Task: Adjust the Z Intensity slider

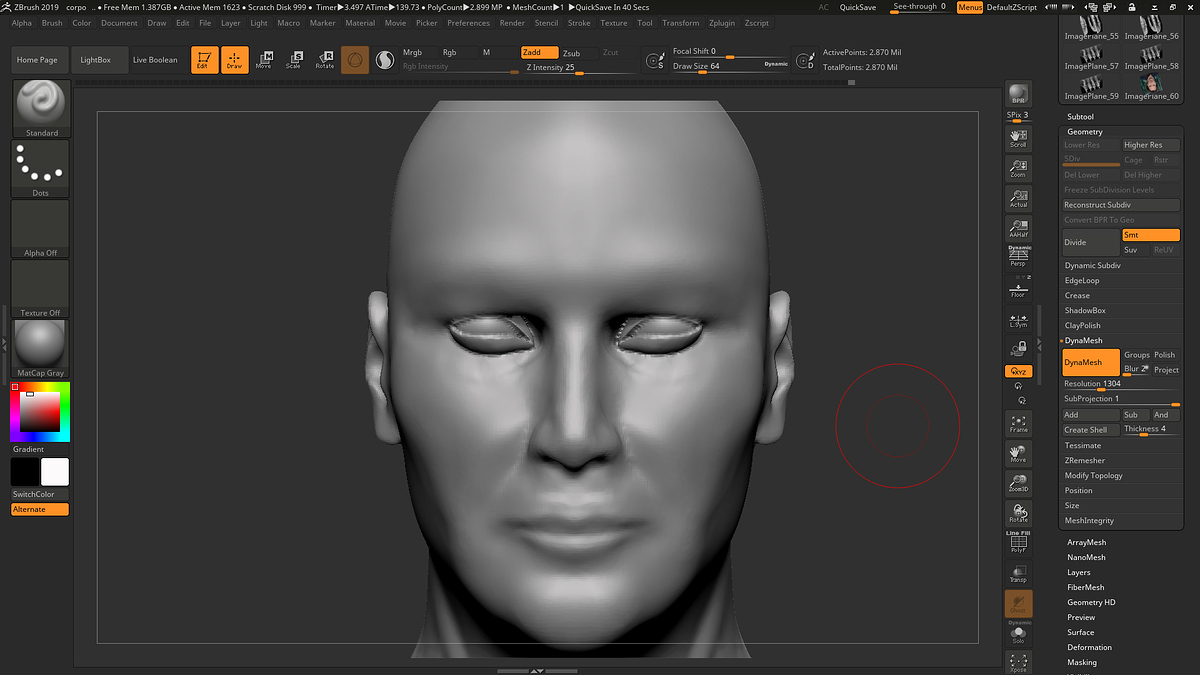Action: 578,68
